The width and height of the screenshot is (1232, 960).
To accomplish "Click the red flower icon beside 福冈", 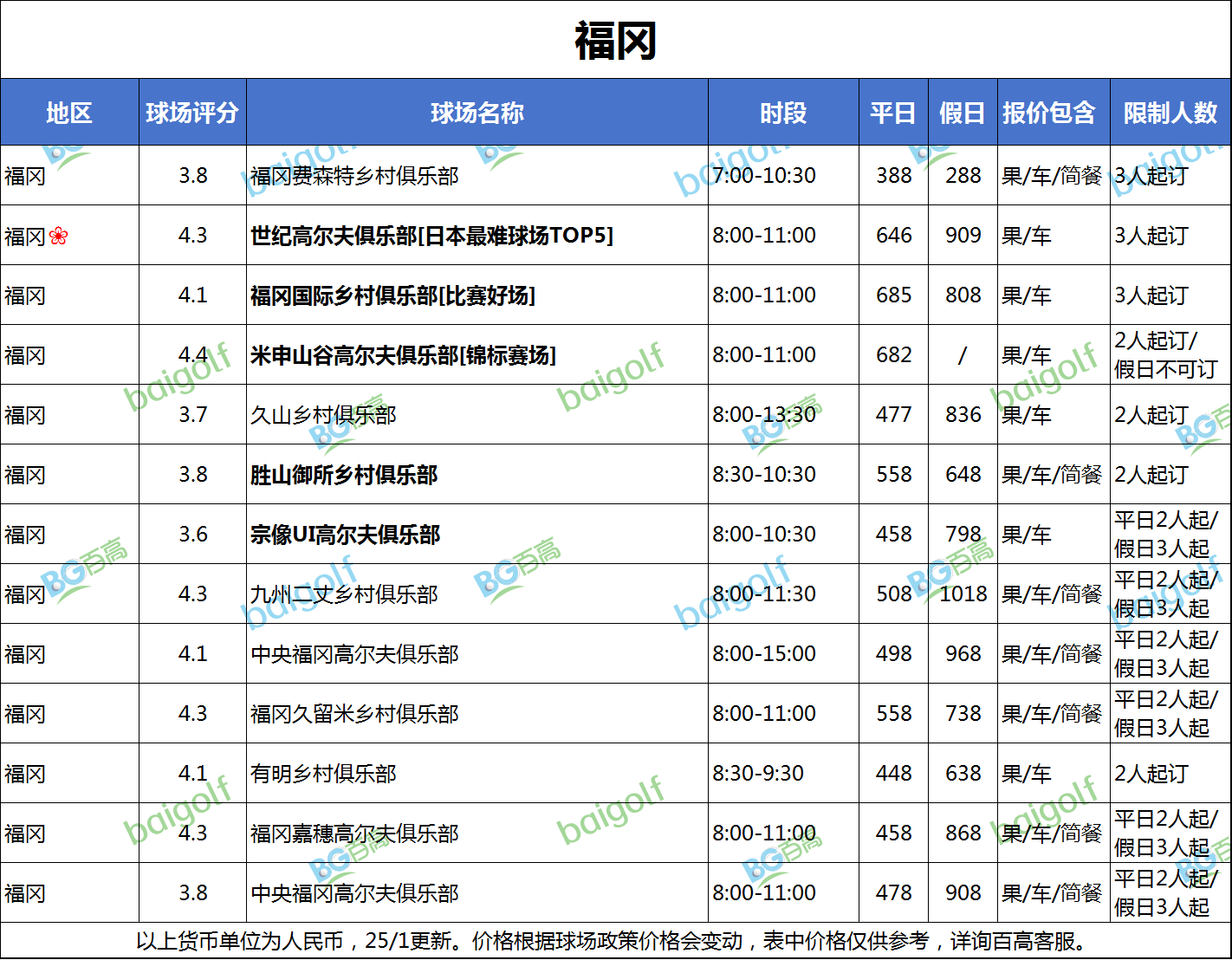I will 58,236.
